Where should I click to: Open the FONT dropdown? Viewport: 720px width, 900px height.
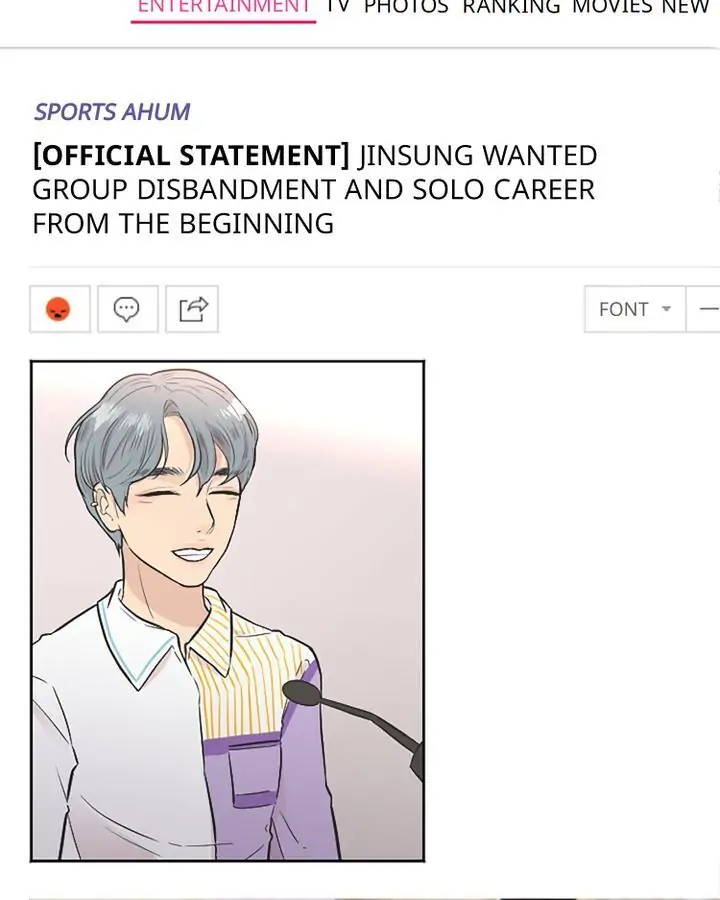click(635, 309)
